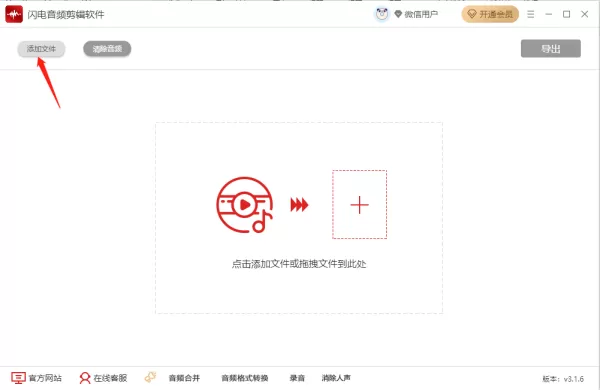Open the hamburger menu icon

530,15
